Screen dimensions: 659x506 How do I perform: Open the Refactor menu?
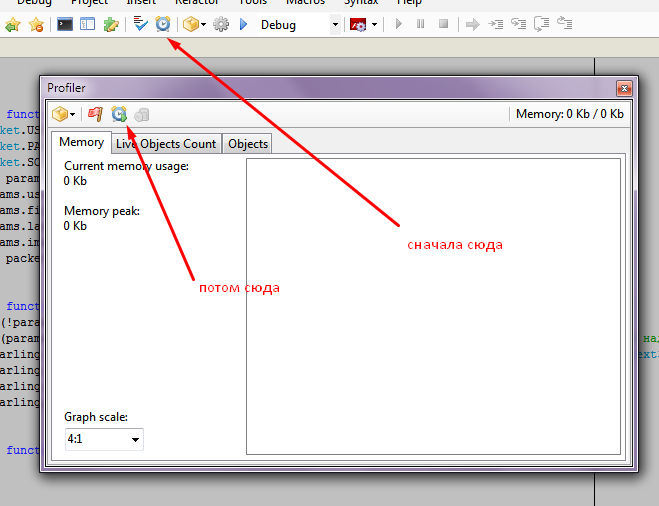[x=197, y=2]
